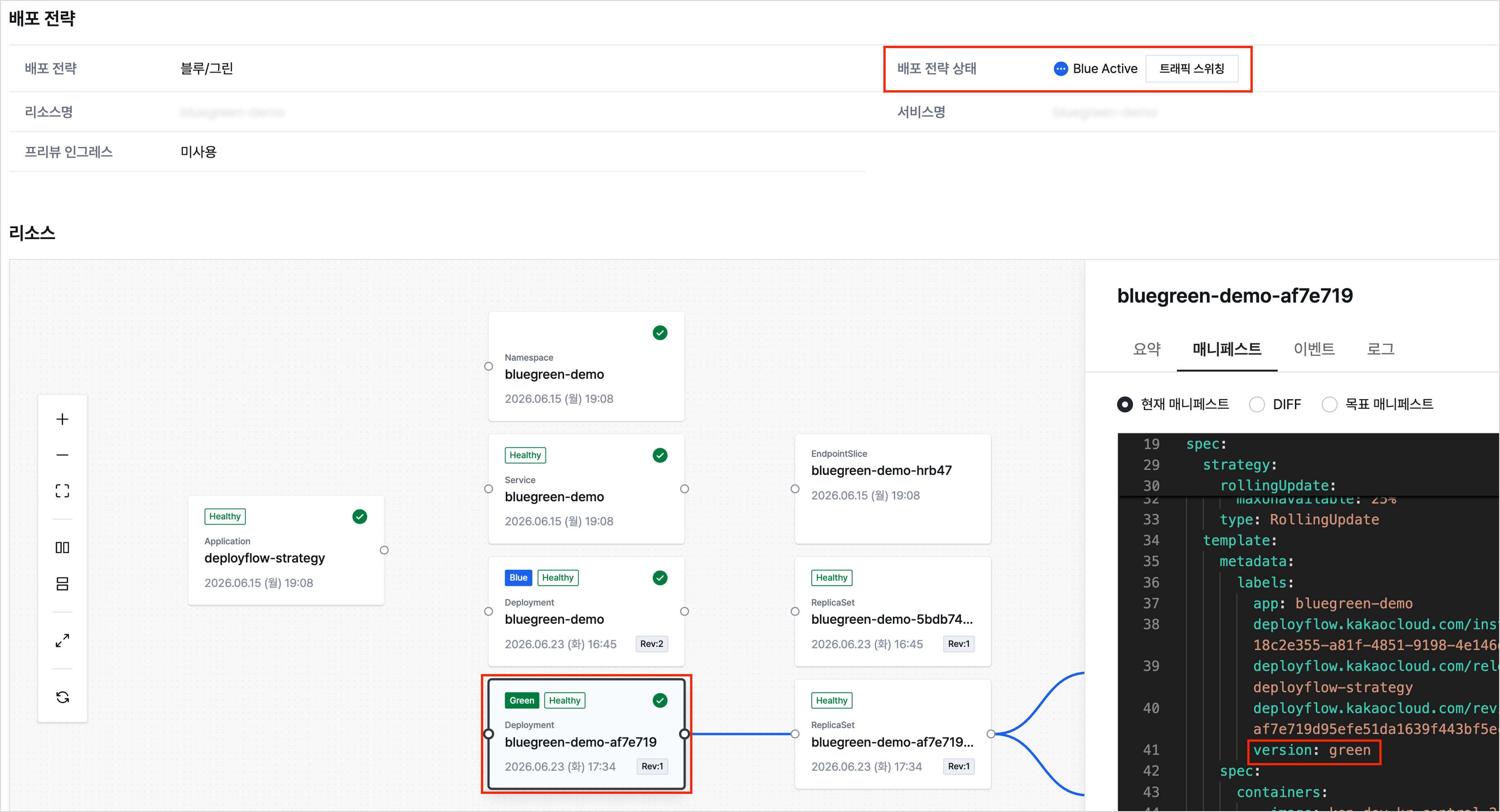
Task: Click the 트래픽 스위칭 button
Action: coord(1191,68)
